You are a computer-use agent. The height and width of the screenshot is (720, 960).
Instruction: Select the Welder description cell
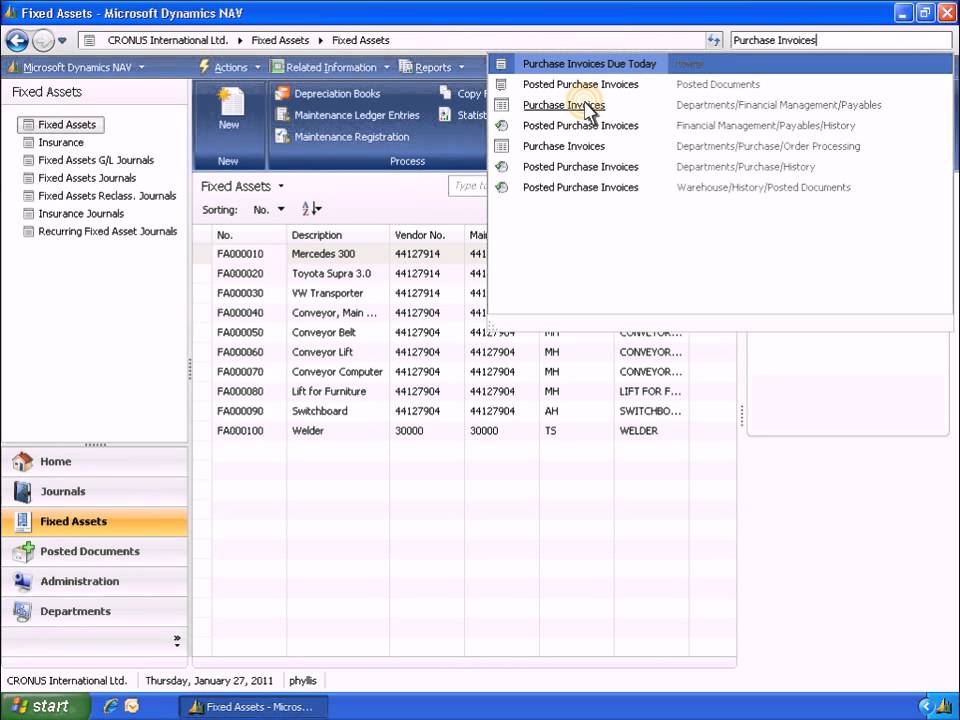click(337, 431)
